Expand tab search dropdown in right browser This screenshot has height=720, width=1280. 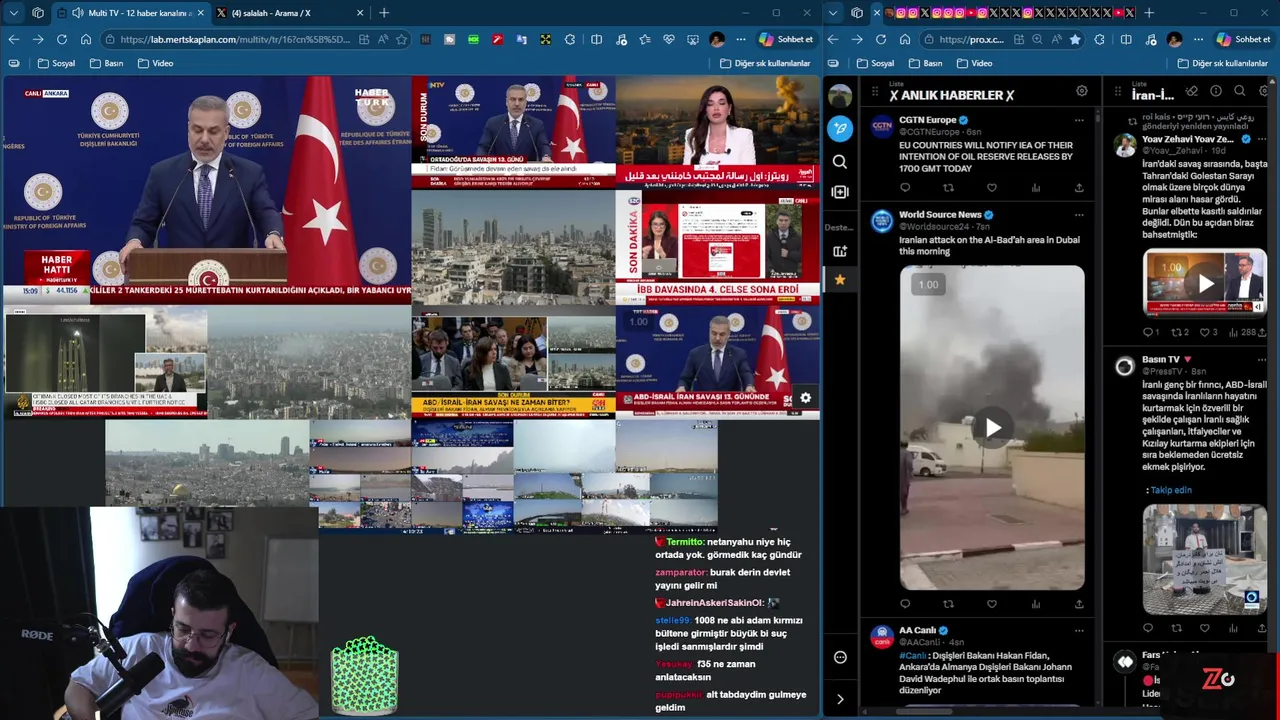point(832,13)
